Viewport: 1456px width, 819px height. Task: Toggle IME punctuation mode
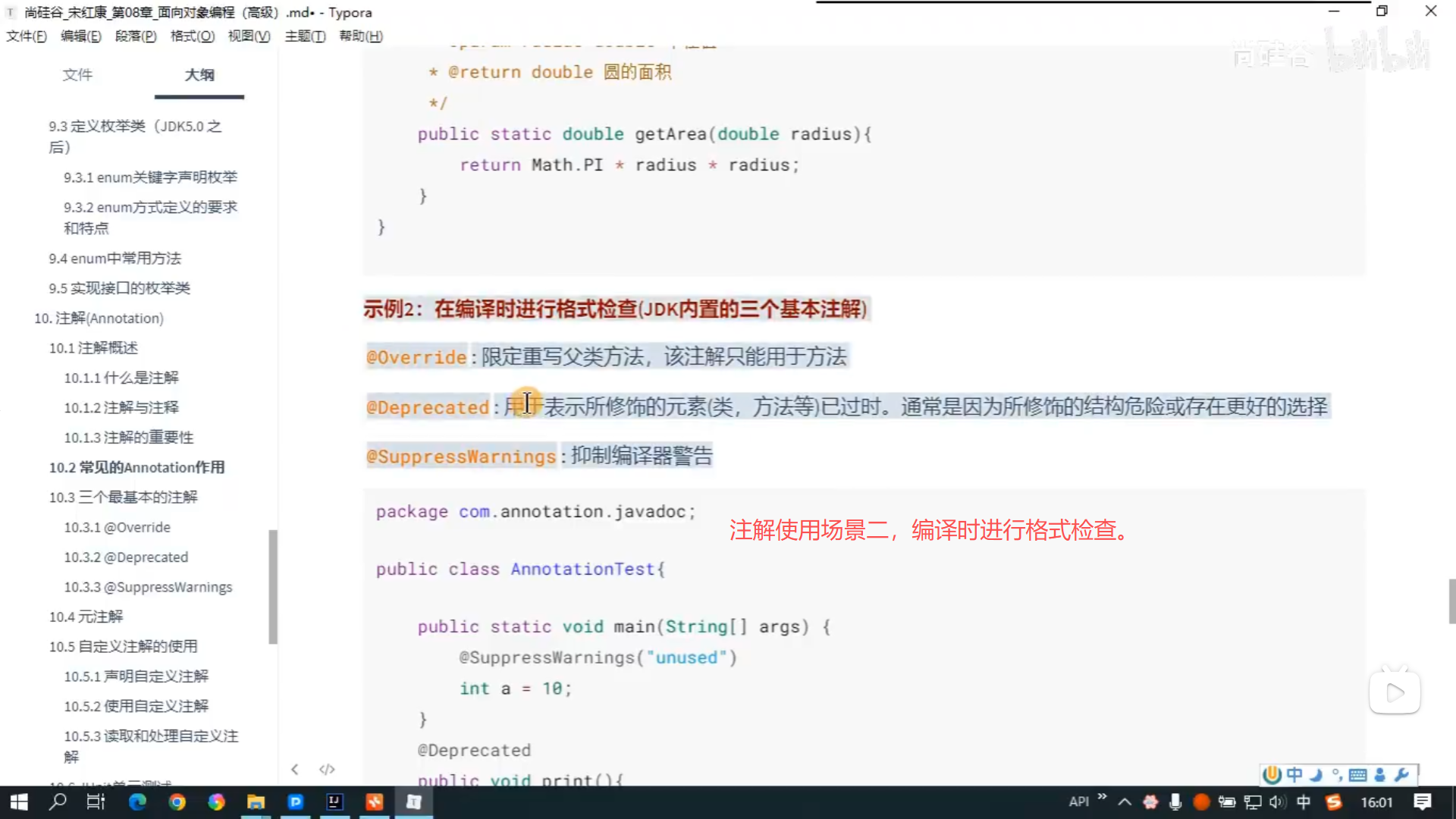[x=1337, y=774]
